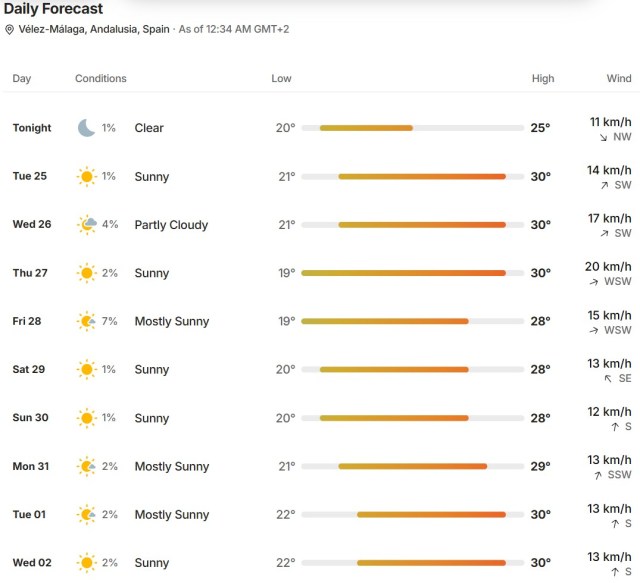The image size is (640, 583).
Task: Click the mostly sunny icon for Fri 28
Action: point(87,321)
